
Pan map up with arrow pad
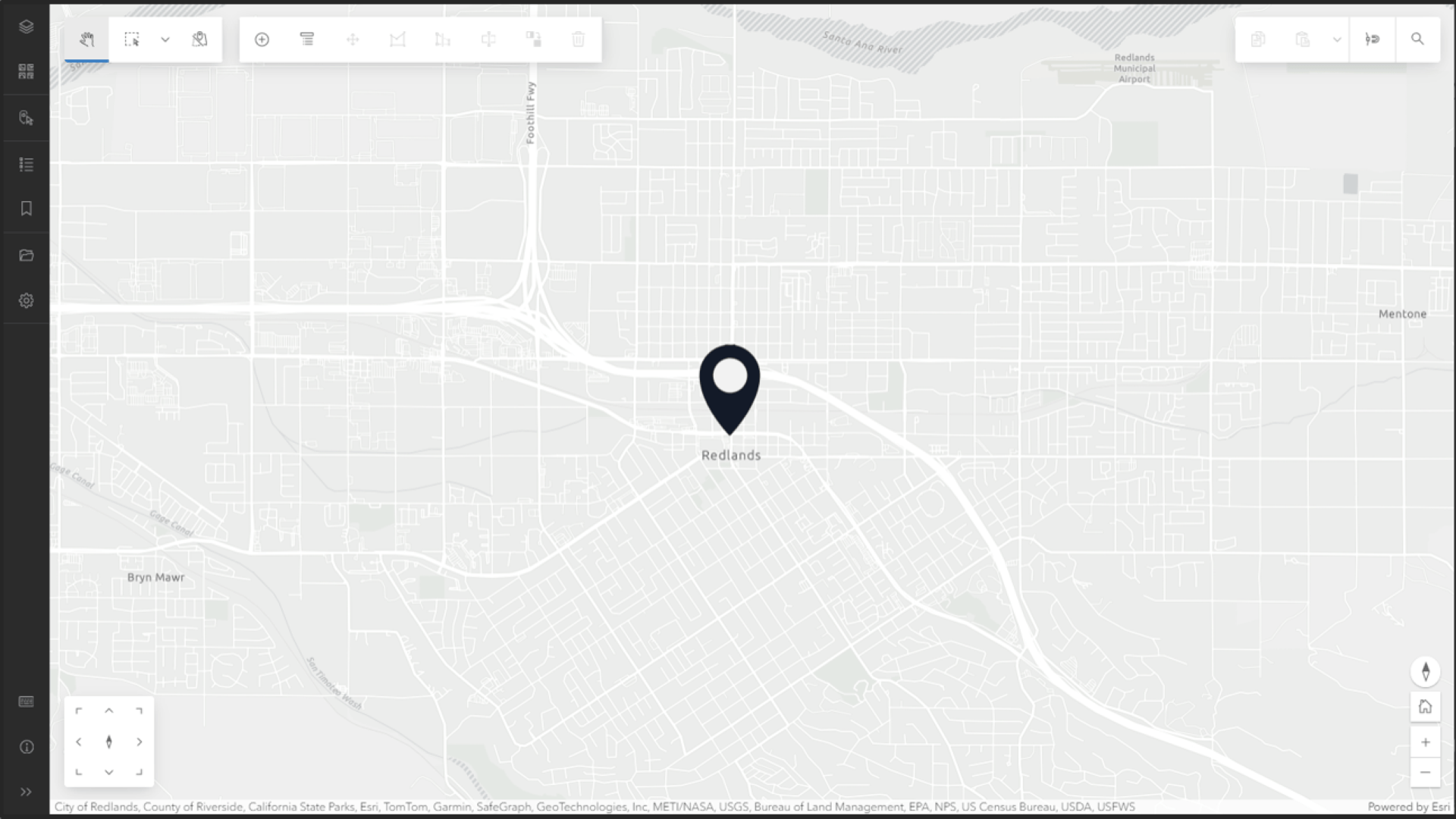point(109,711)
